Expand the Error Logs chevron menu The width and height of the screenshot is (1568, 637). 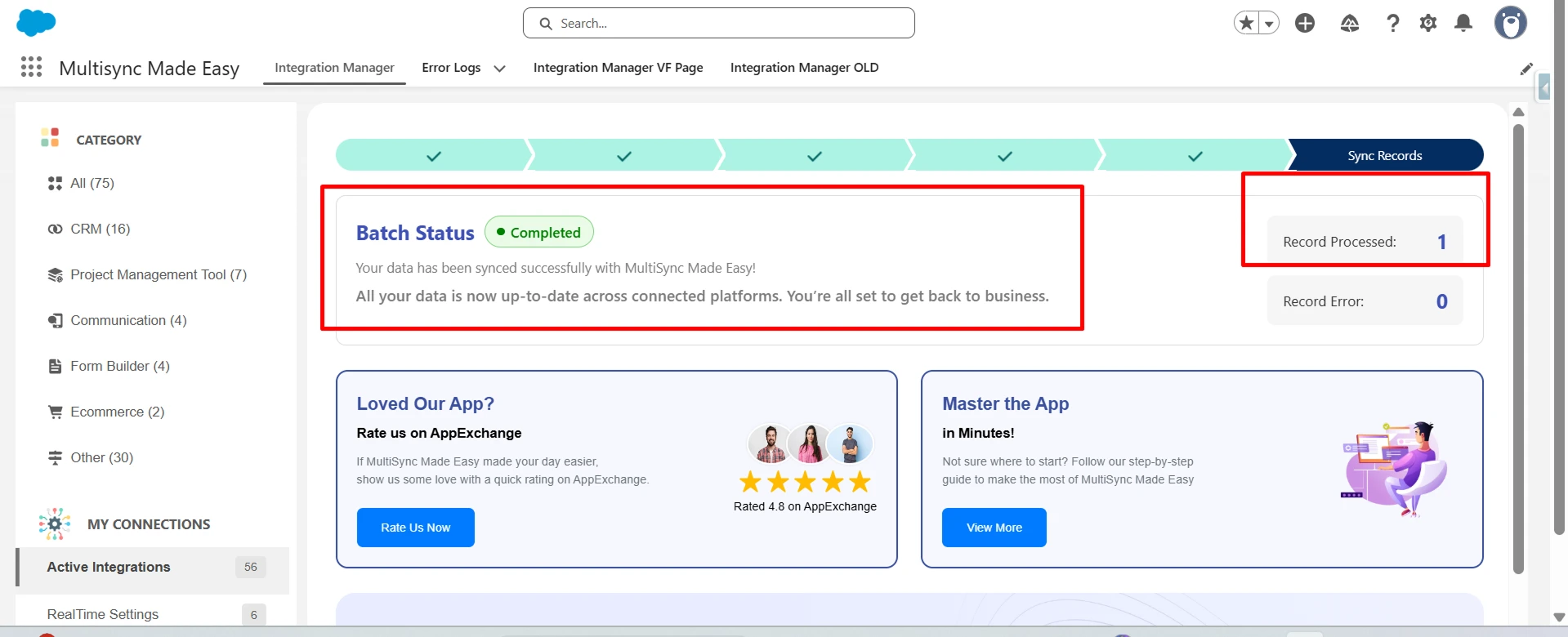(x=499, y=69)
